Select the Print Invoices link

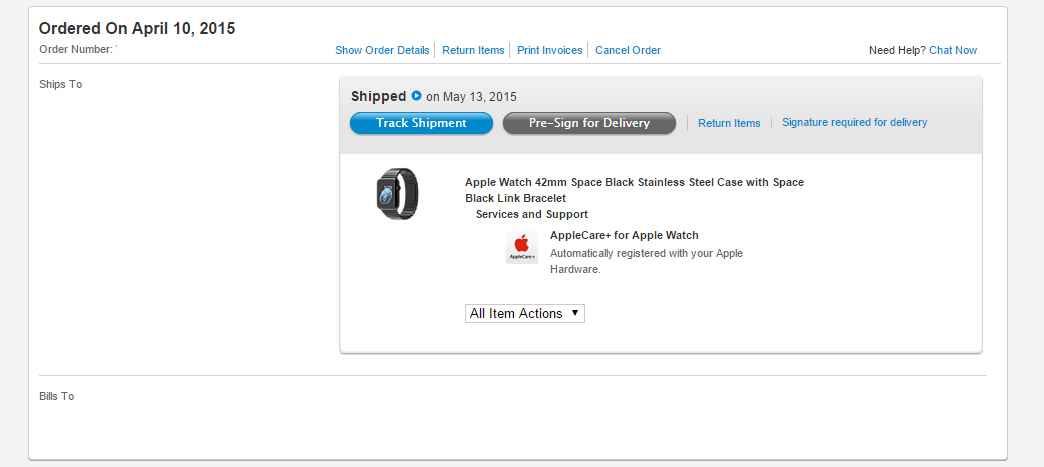point(550,50)
